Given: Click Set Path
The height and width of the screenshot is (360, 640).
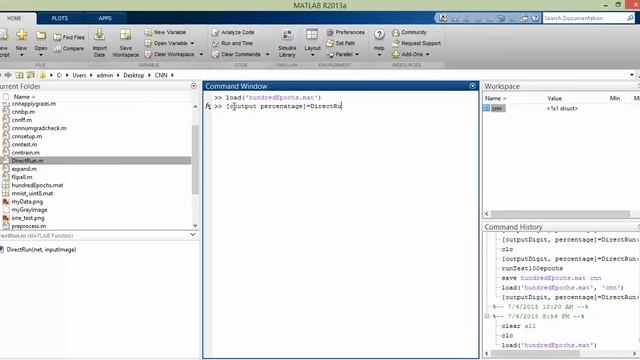Looking at the screenshot, I should coord(341,43).
